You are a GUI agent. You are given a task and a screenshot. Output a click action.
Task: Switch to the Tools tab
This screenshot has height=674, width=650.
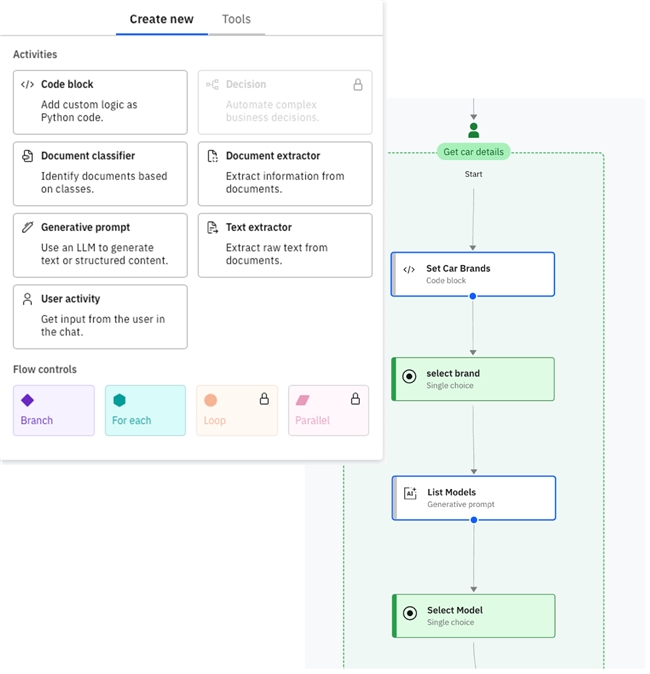(x=236, y=19)
